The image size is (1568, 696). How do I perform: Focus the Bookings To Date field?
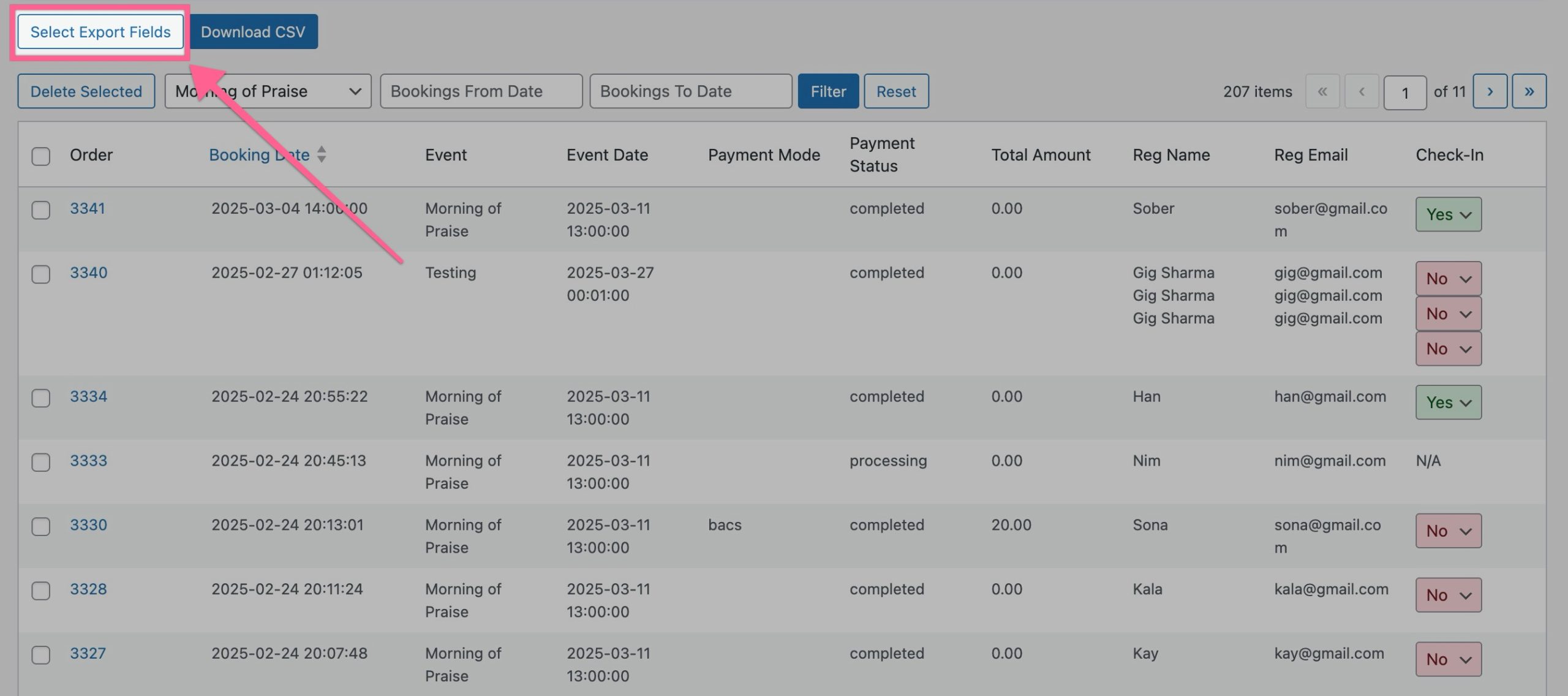point(691,91)
